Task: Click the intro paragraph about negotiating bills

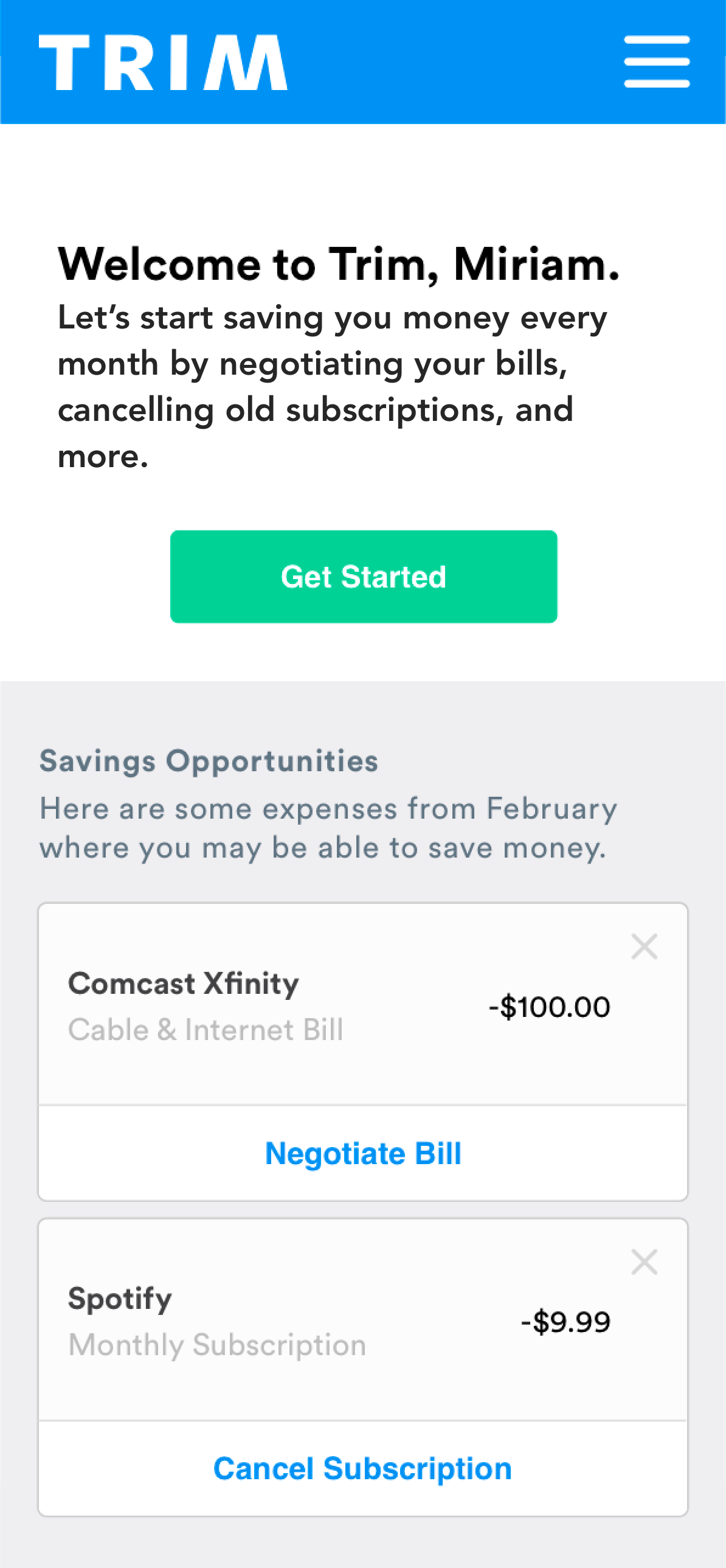Action: pyautogui.click(x=331, y=386)
